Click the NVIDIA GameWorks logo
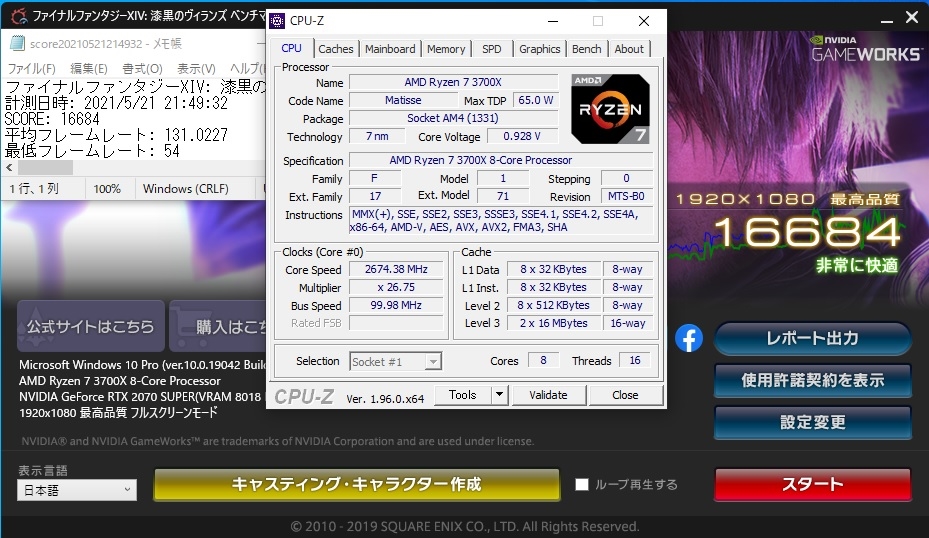Screen dimensions: 929x538 866,49
